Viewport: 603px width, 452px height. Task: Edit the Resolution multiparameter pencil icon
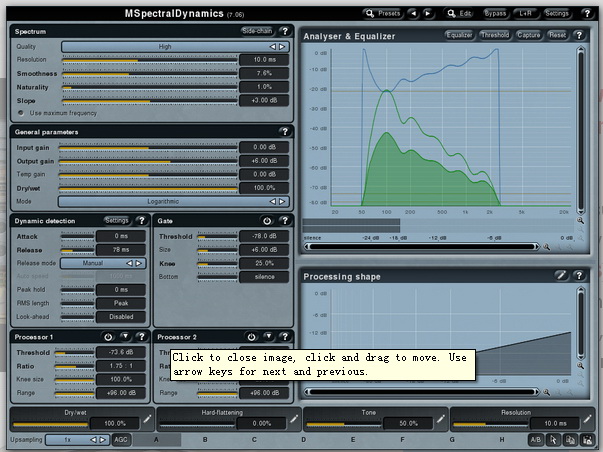tap(587, 419)
